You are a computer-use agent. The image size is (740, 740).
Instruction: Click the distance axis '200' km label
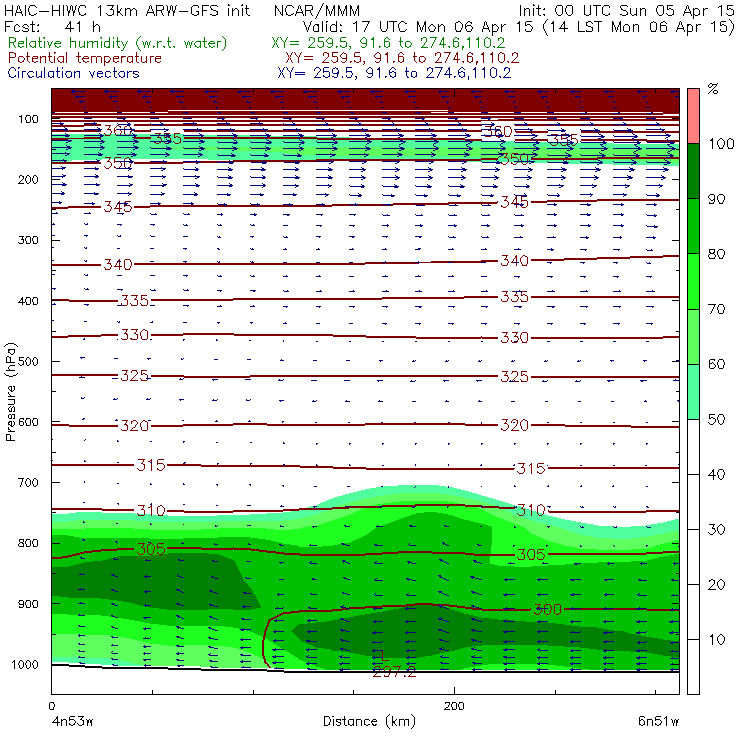tap(454, 706)
